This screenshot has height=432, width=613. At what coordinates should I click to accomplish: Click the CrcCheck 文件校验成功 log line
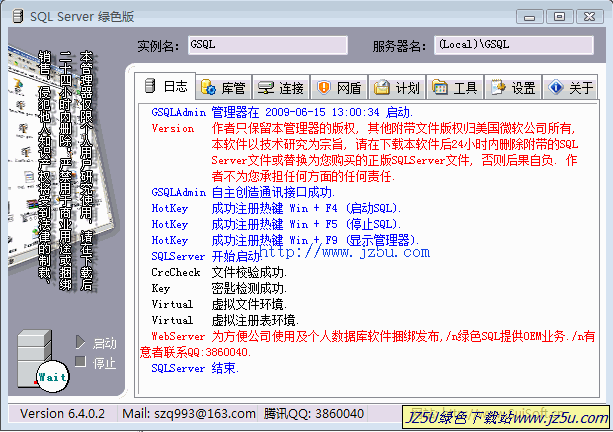(219, 272)
